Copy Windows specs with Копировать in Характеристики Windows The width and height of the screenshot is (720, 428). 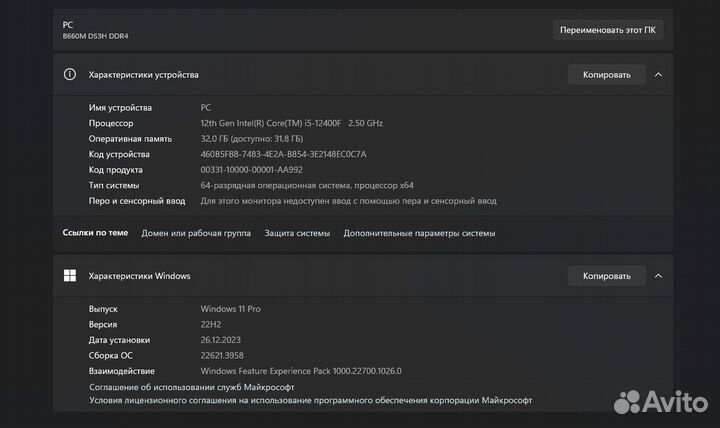(607, 276)
